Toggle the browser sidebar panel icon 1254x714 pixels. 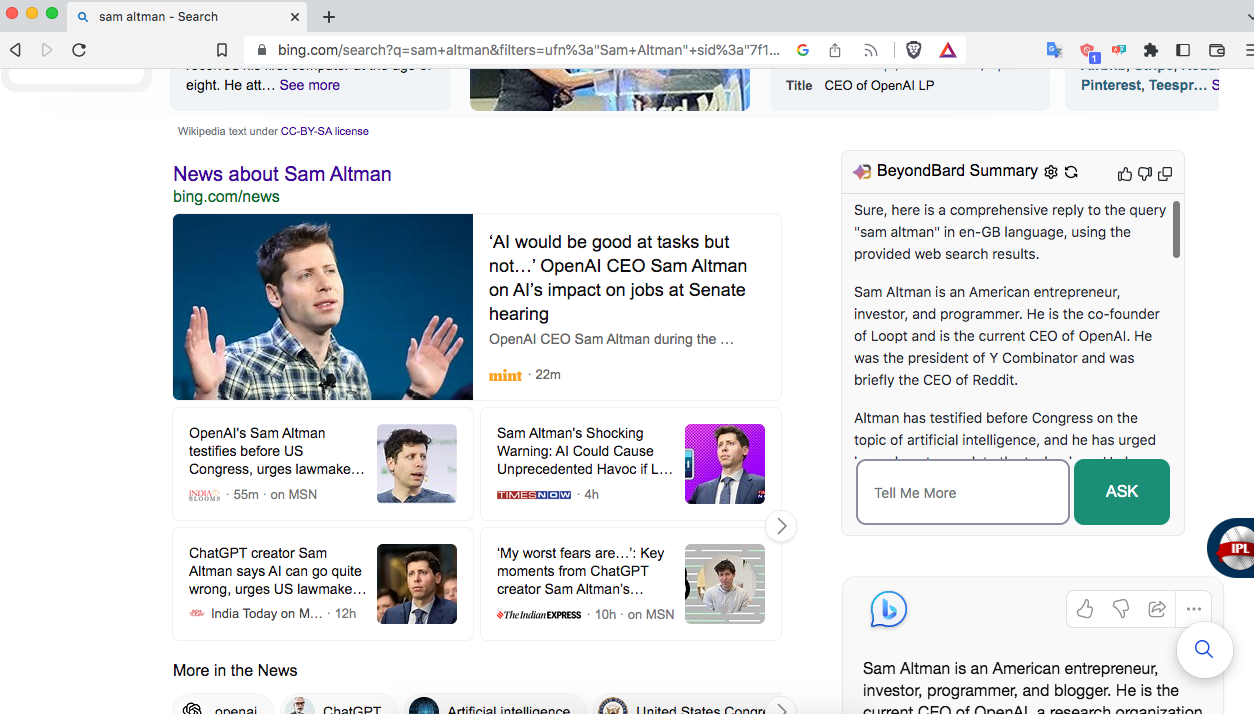[1183, 50]
